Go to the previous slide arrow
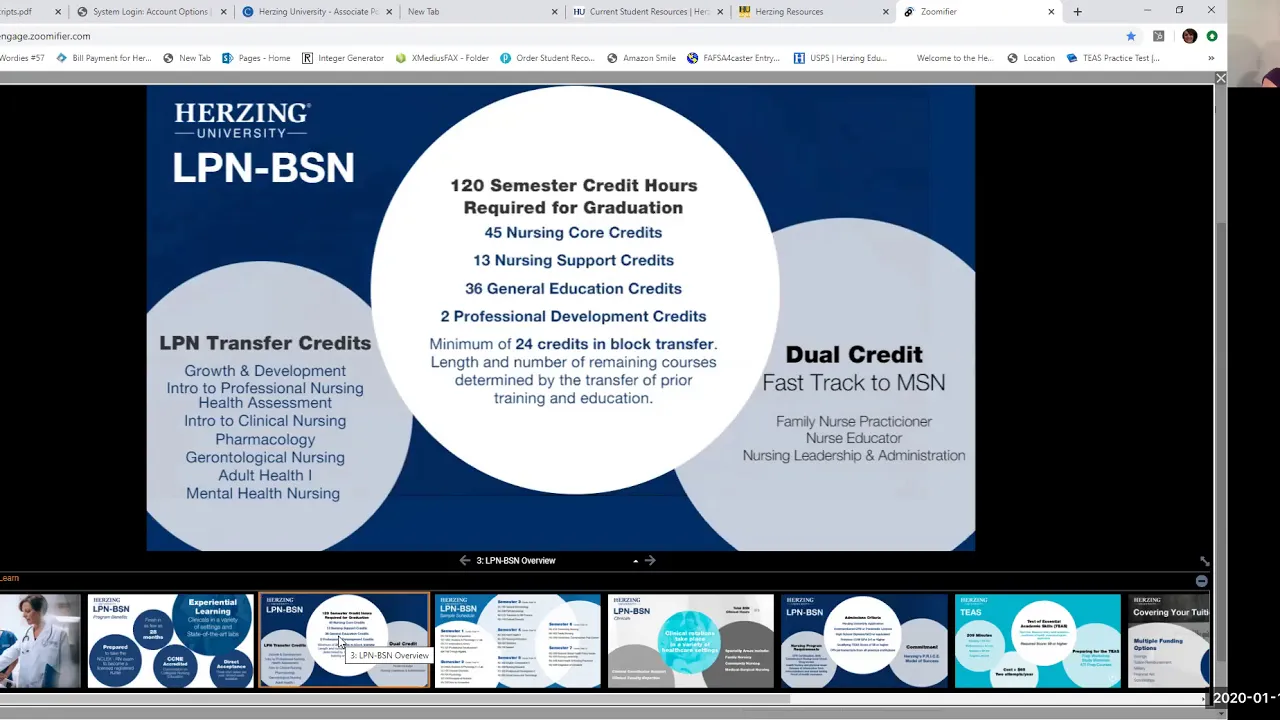The height and width of the screenshot is (720, 1280). click(465, 560)
